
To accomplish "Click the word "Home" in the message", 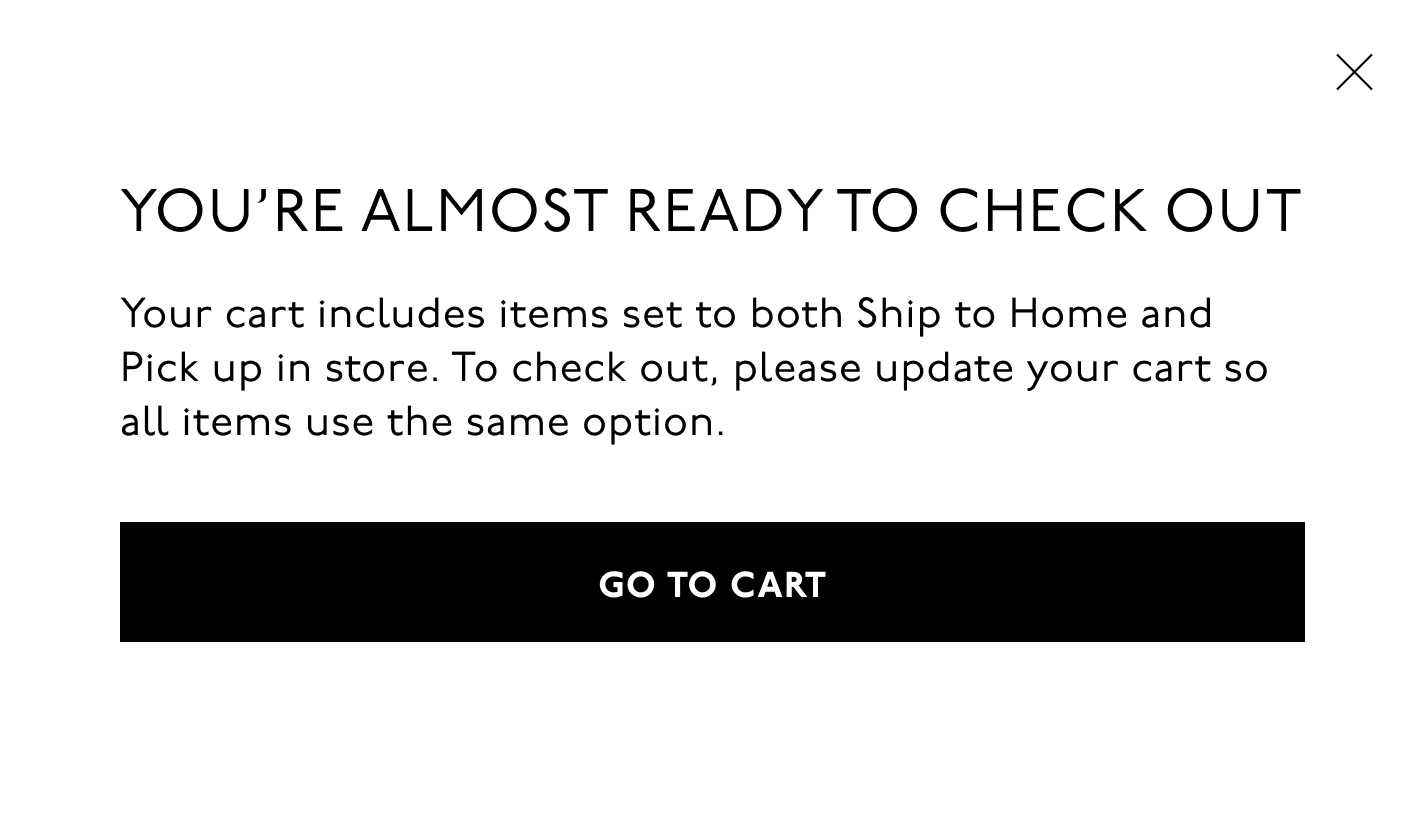I will point(1068,315).
